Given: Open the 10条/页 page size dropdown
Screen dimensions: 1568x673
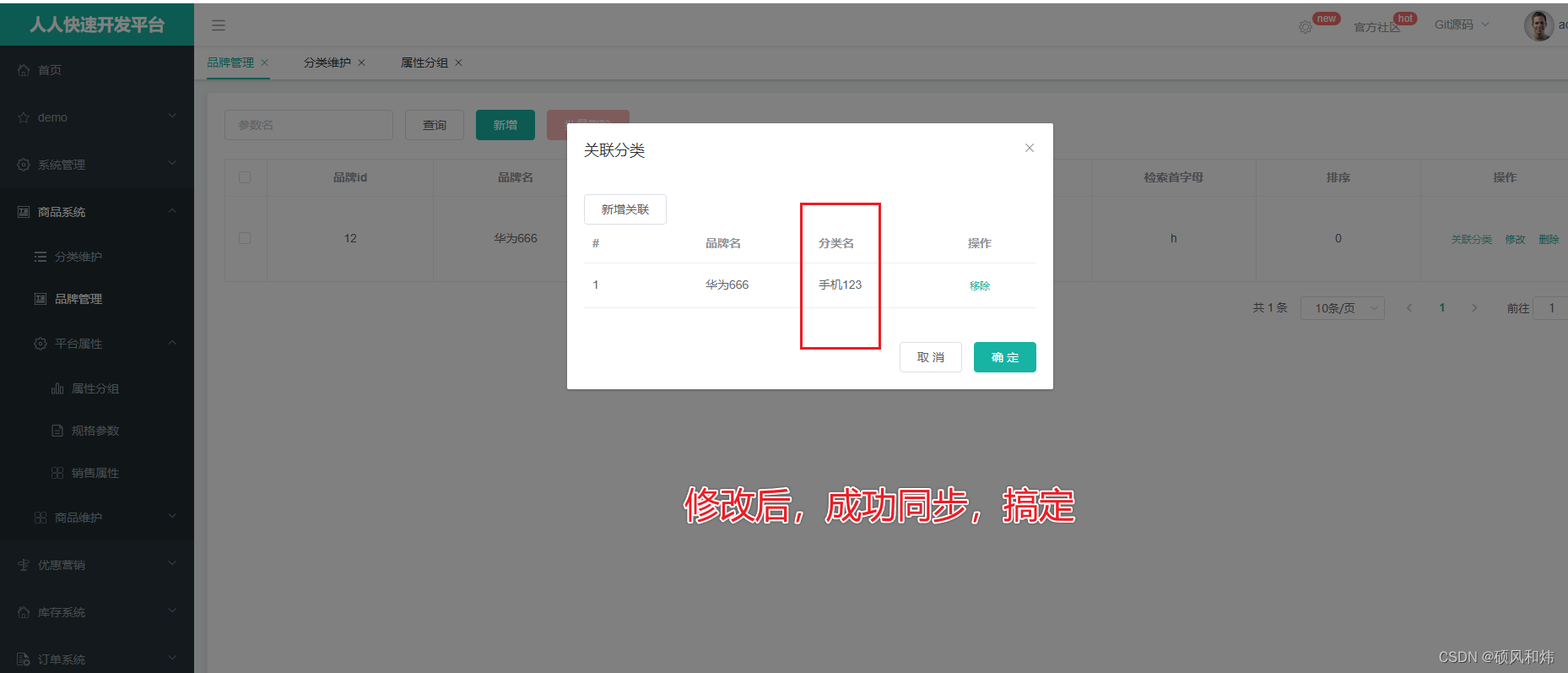Looking at the screenshot, I should pyautogui.click(x=1343, y=308).
